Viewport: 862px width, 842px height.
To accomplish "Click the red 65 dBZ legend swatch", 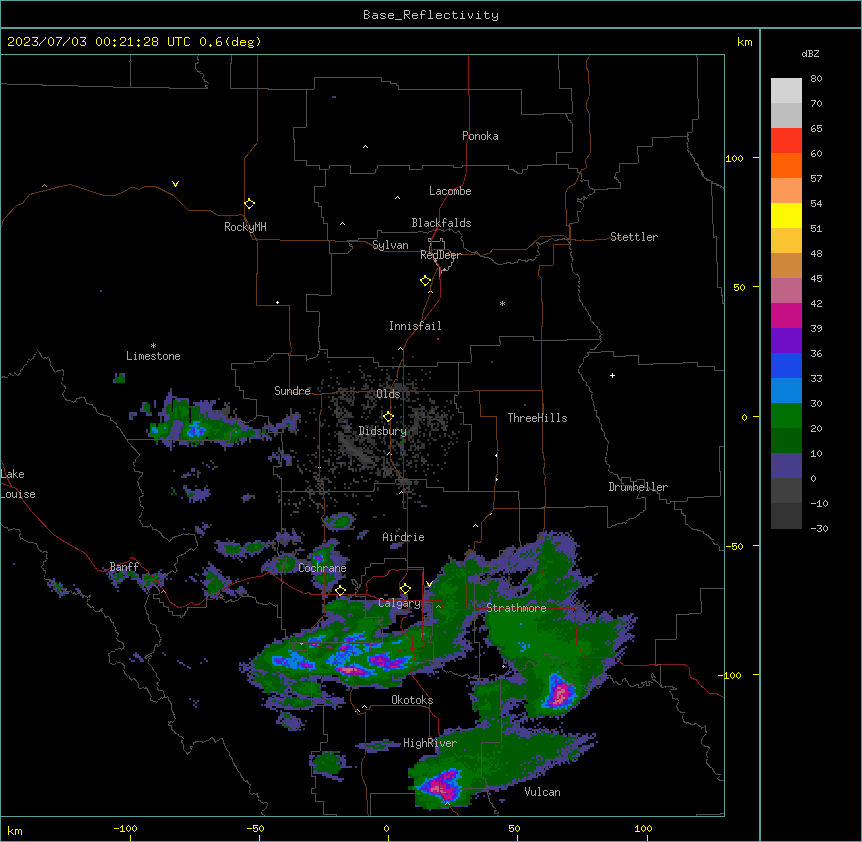I will pos(786,141).
